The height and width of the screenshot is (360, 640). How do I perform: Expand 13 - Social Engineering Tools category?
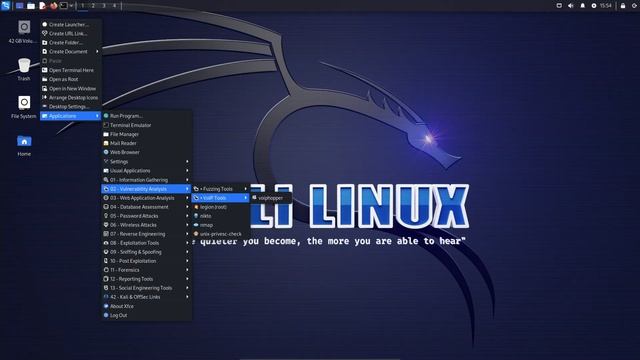click(147, 288)
